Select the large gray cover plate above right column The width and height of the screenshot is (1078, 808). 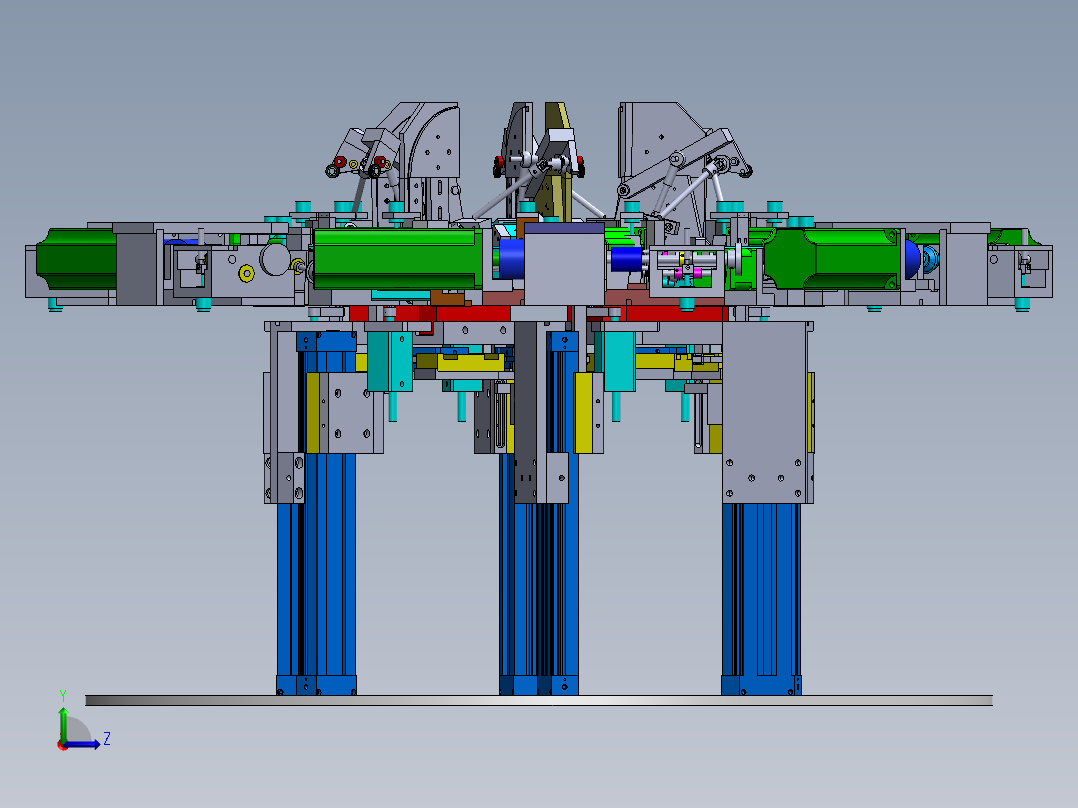pos(764,412)
